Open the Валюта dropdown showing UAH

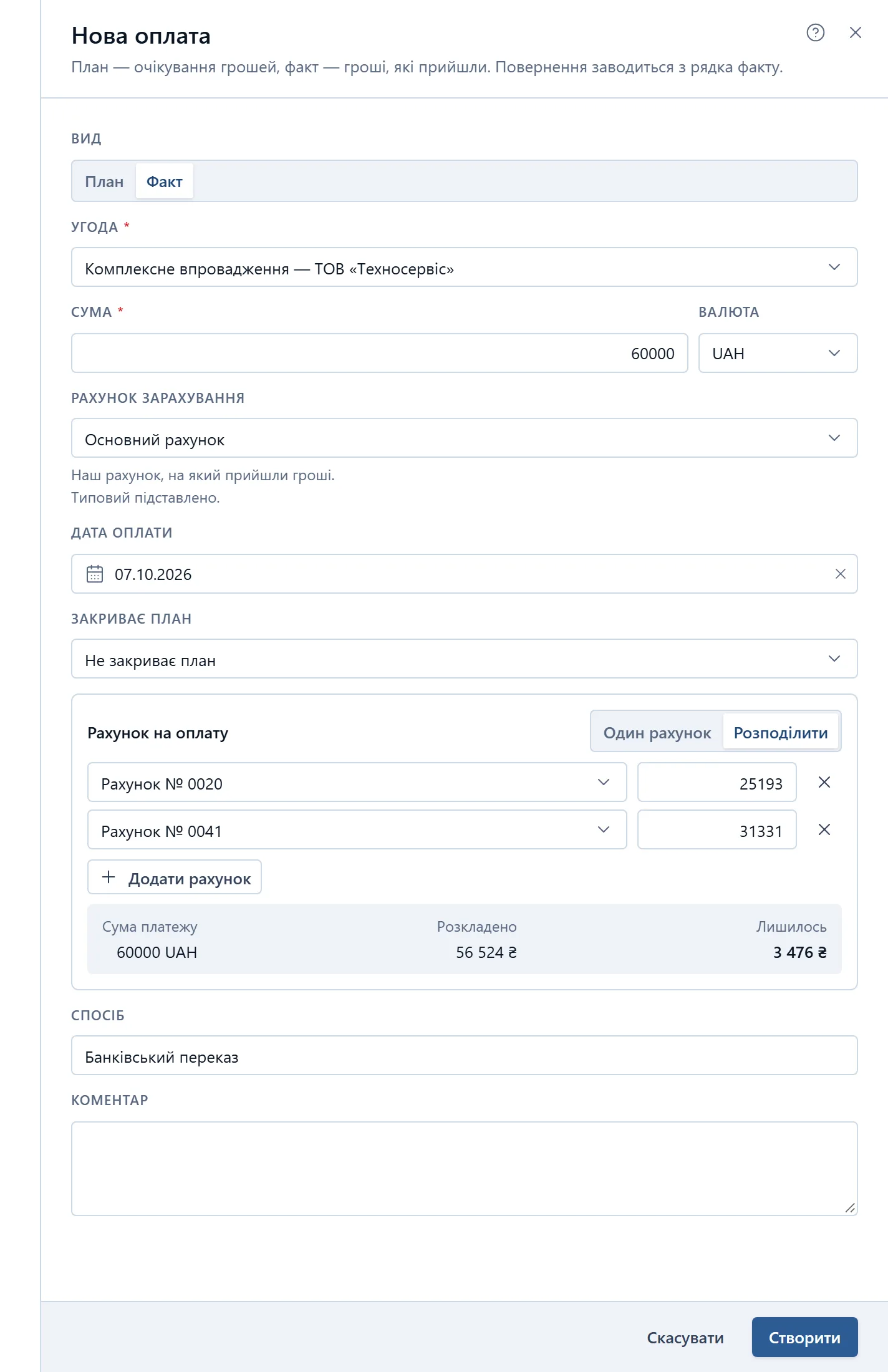[x=778, y=353]
